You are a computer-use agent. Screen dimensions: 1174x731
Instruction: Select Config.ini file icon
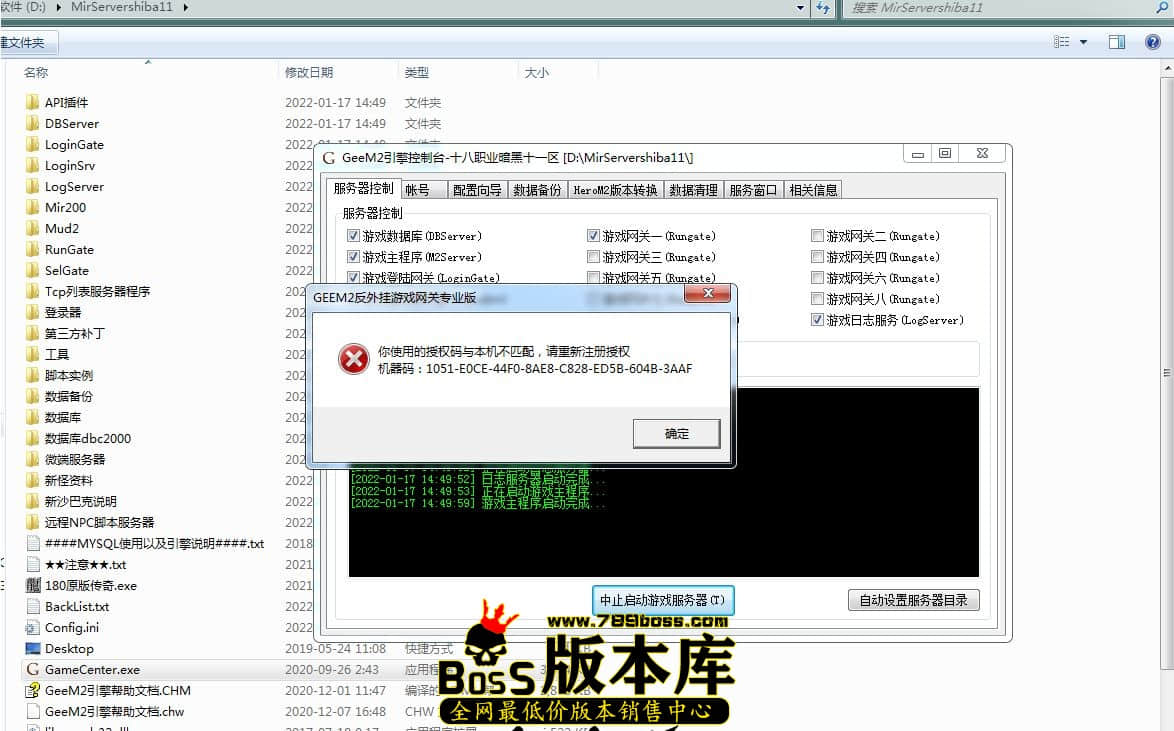click(x=32, y=627)
